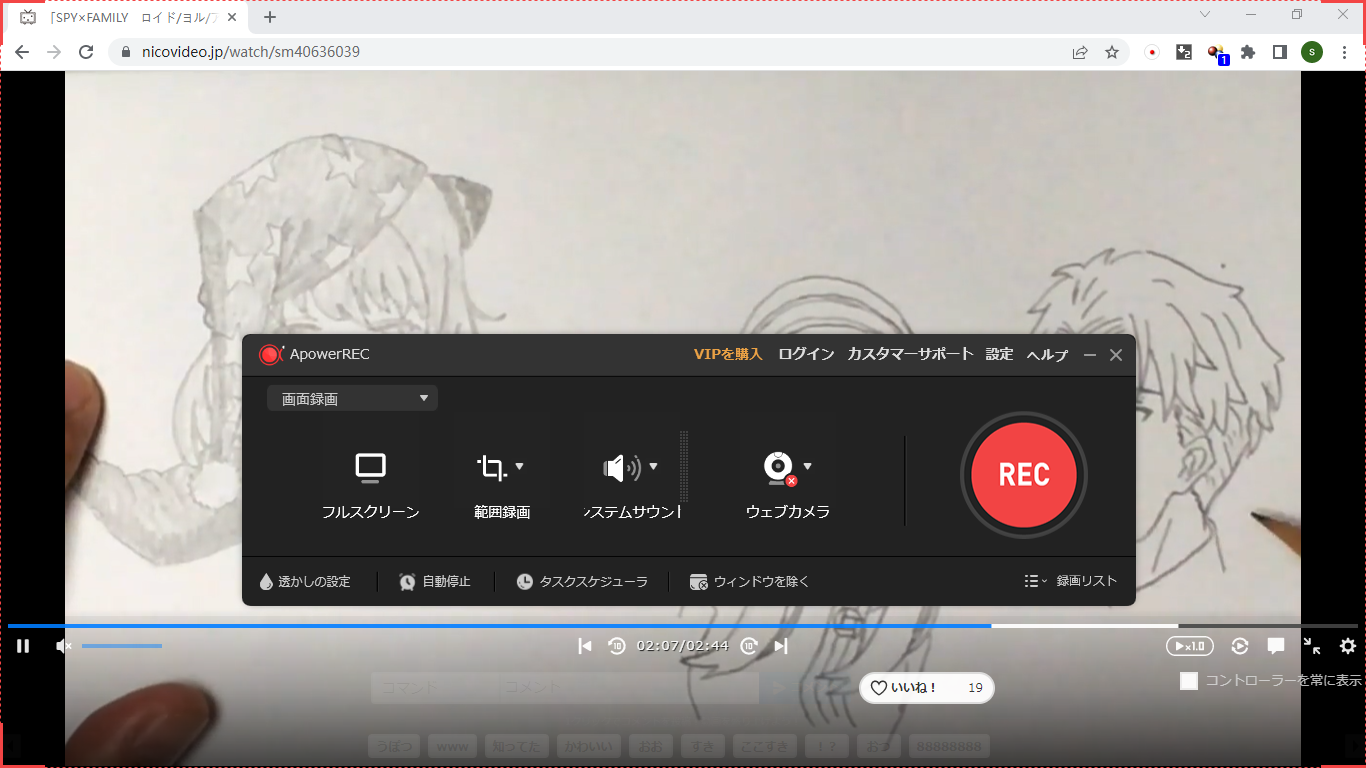Screen dimensions: 1366x768
Task: Click the red dot recorder extension icon
Action: 1152,52
